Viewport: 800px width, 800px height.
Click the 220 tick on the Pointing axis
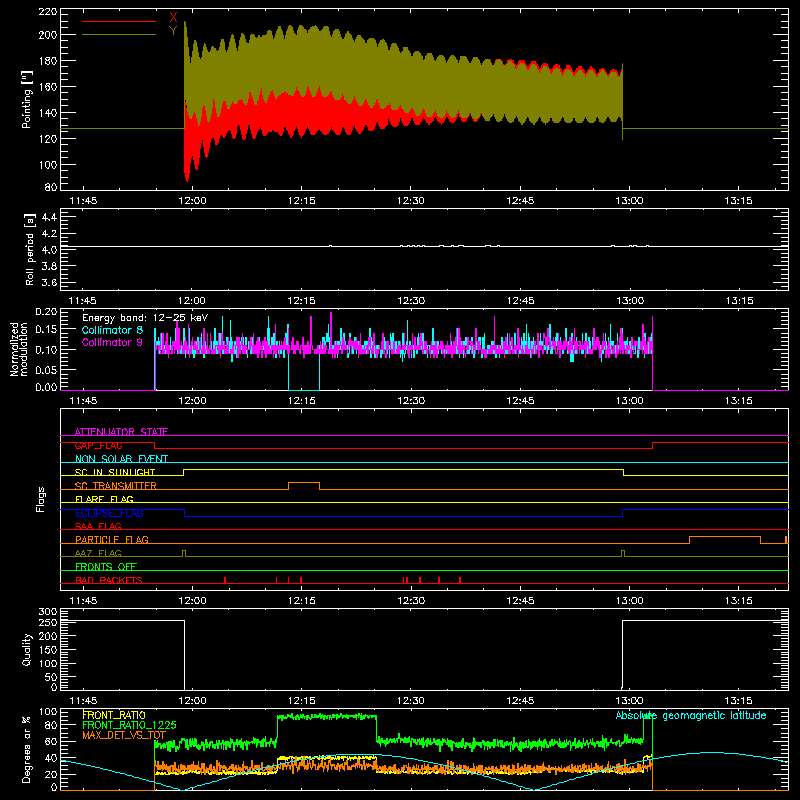[x=48, y=11]
